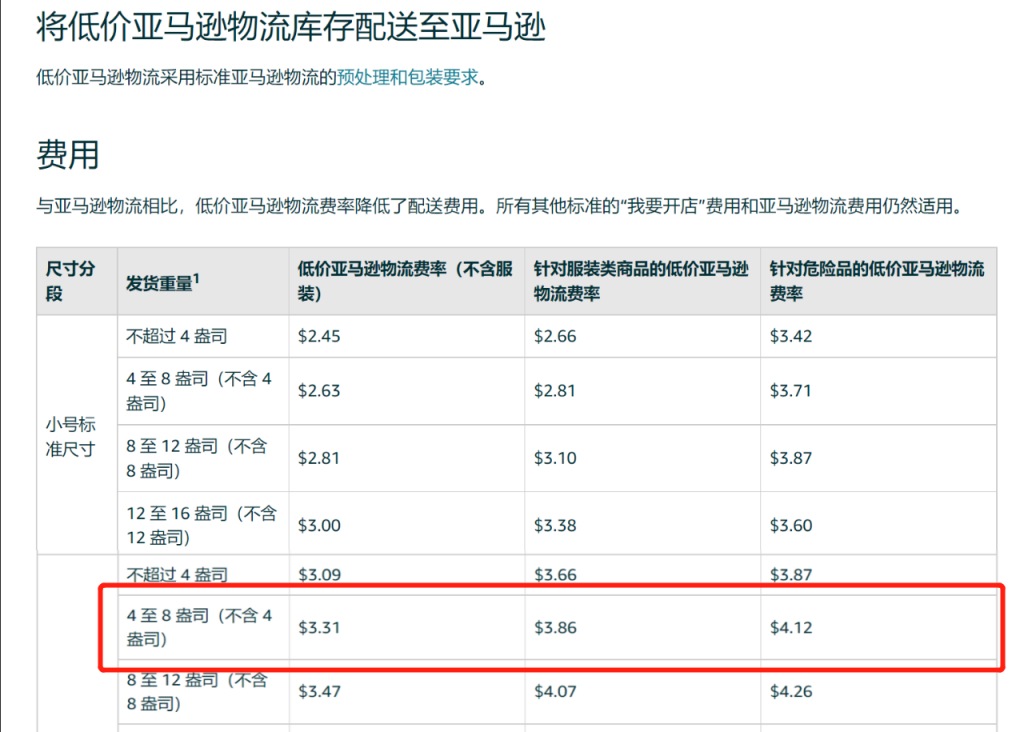The width and height of the screenshot is (1012, 732).
Task: Click the $3.42 price cell
Action: coord(878,336)
